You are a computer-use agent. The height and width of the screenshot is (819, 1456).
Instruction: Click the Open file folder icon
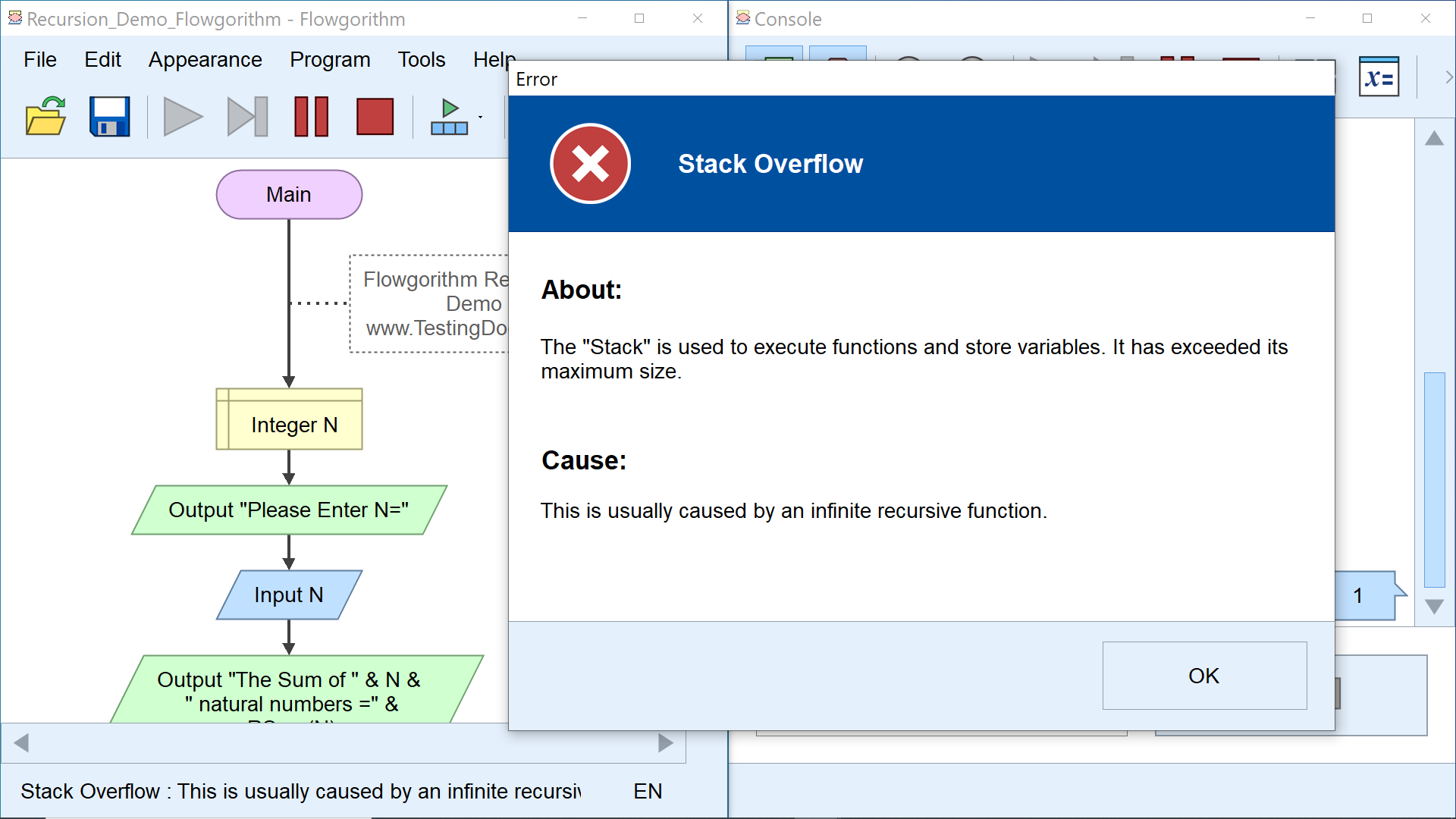(45, 117)
